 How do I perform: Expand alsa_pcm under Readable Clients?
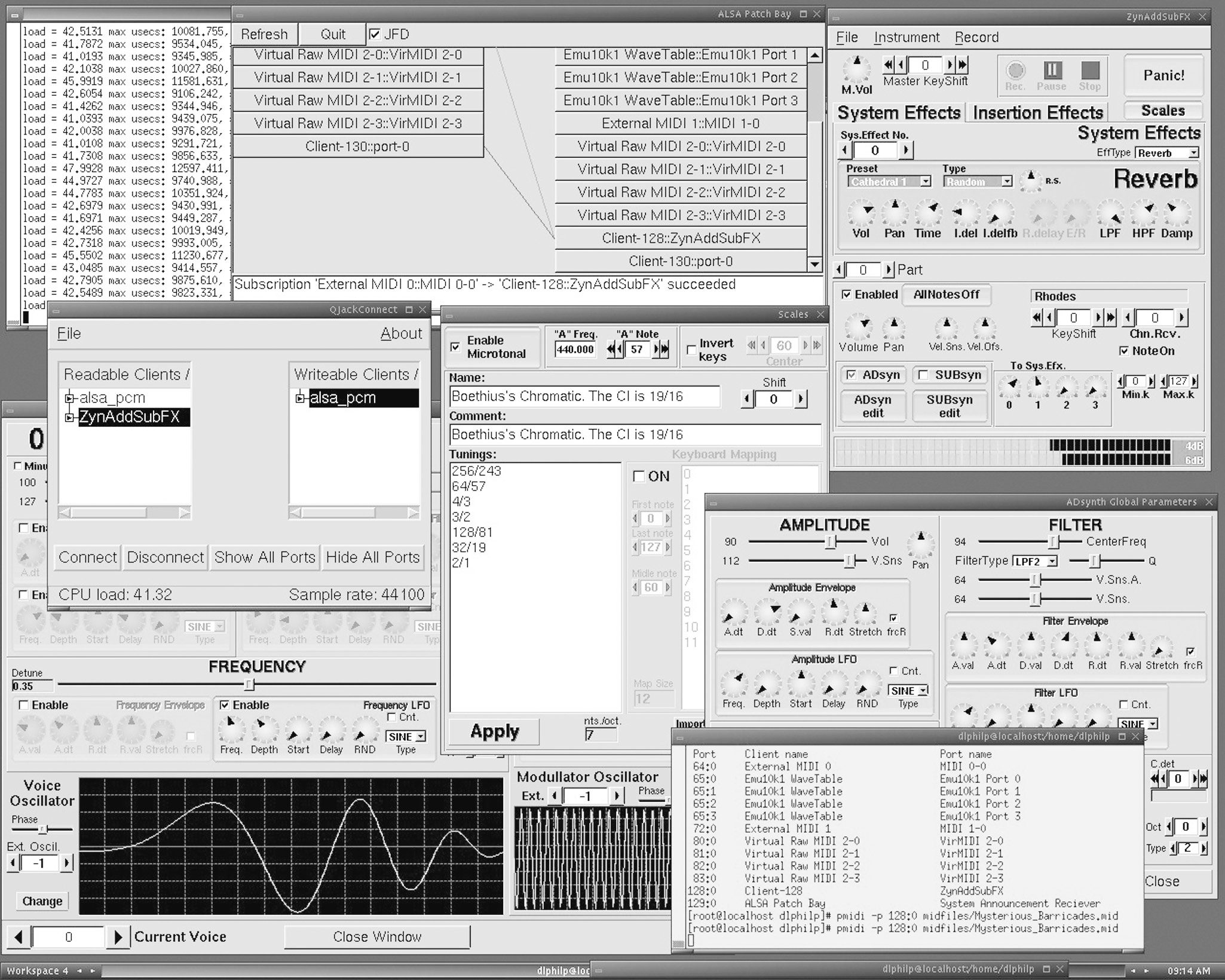(70, 398)
